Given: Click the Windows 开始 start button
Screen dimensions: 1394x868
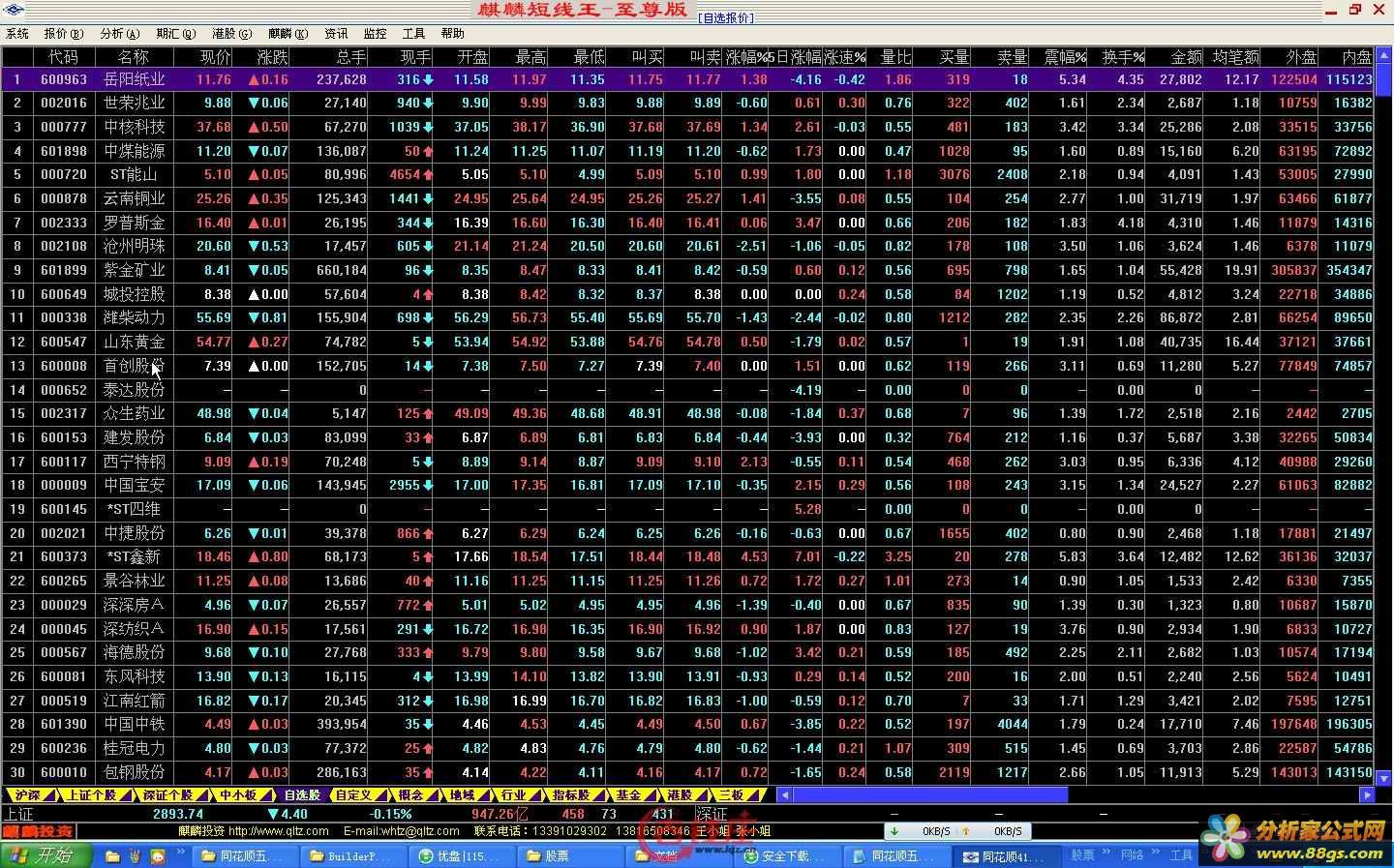Looking at the screenshot, I should 45,856.
